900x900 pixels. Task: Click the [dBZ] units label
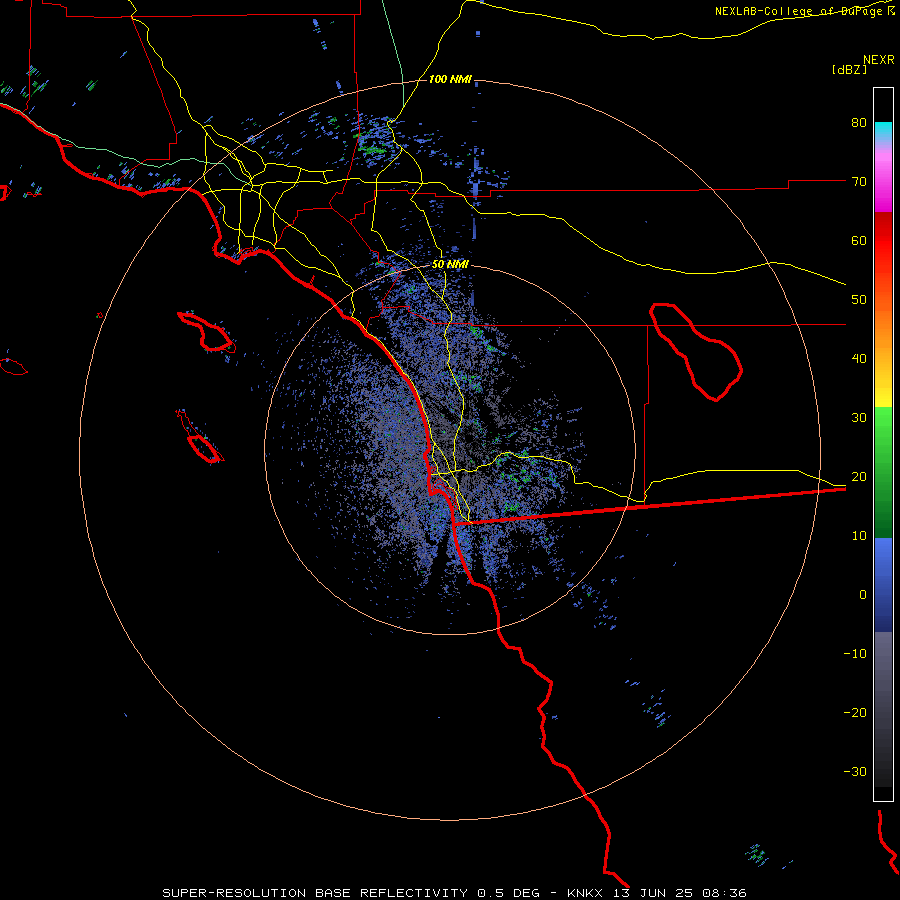click(x=849, y=69)
